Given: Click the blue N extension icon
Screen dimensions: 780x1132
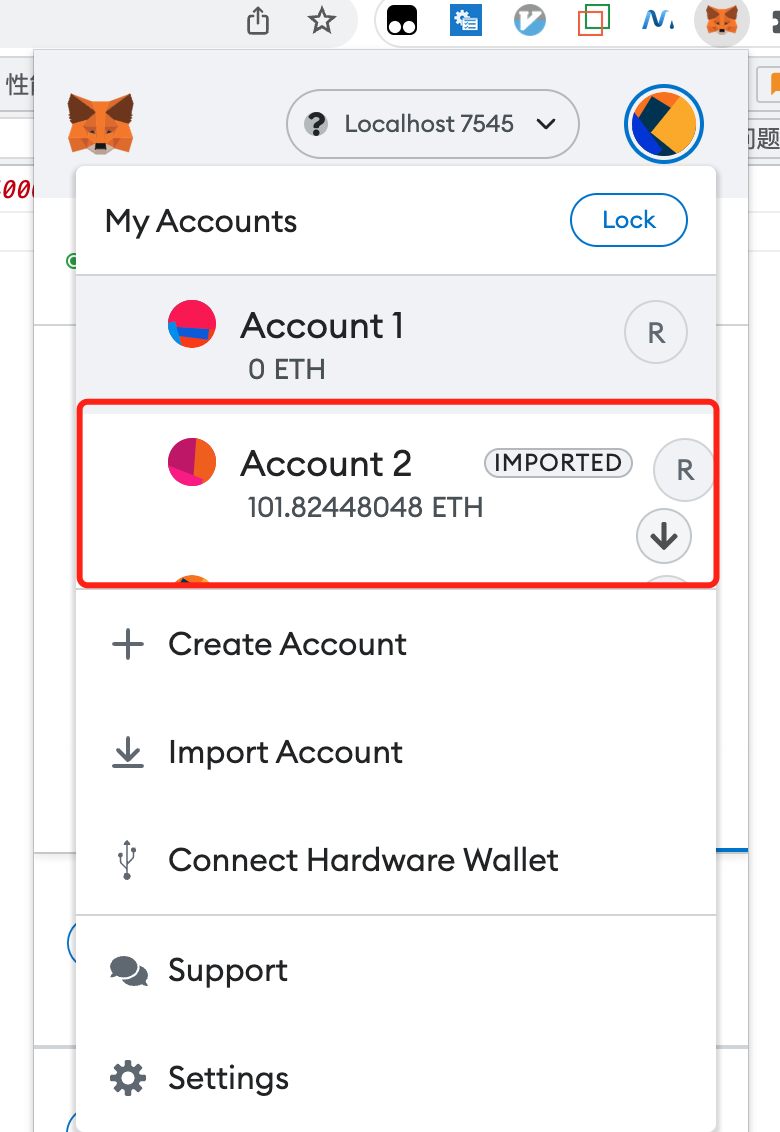Looking at the screenshot, I should click(x=657, y=20).
